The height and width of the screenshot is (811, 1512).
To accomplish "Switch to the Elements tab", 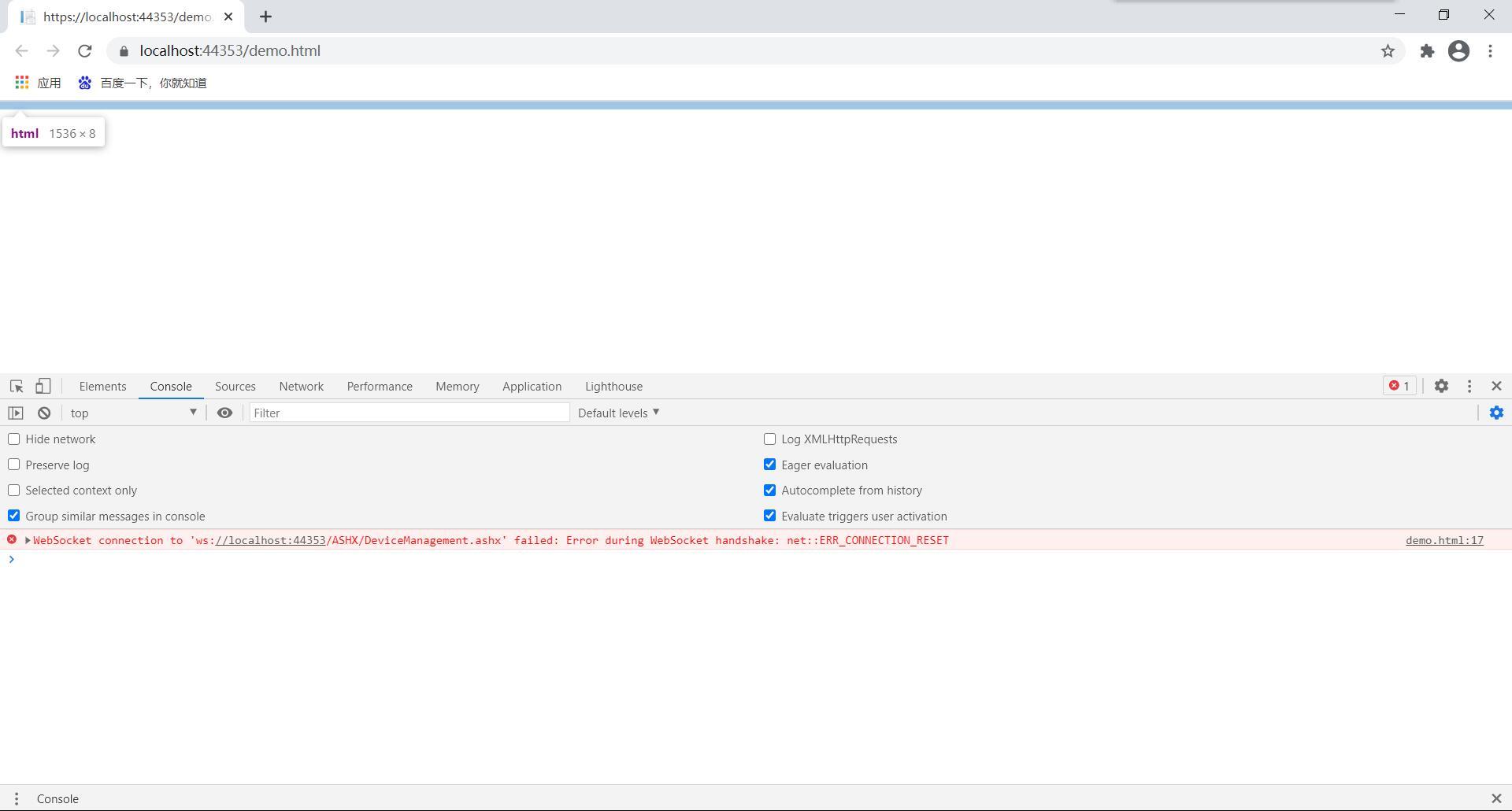I will coord(102,387).
